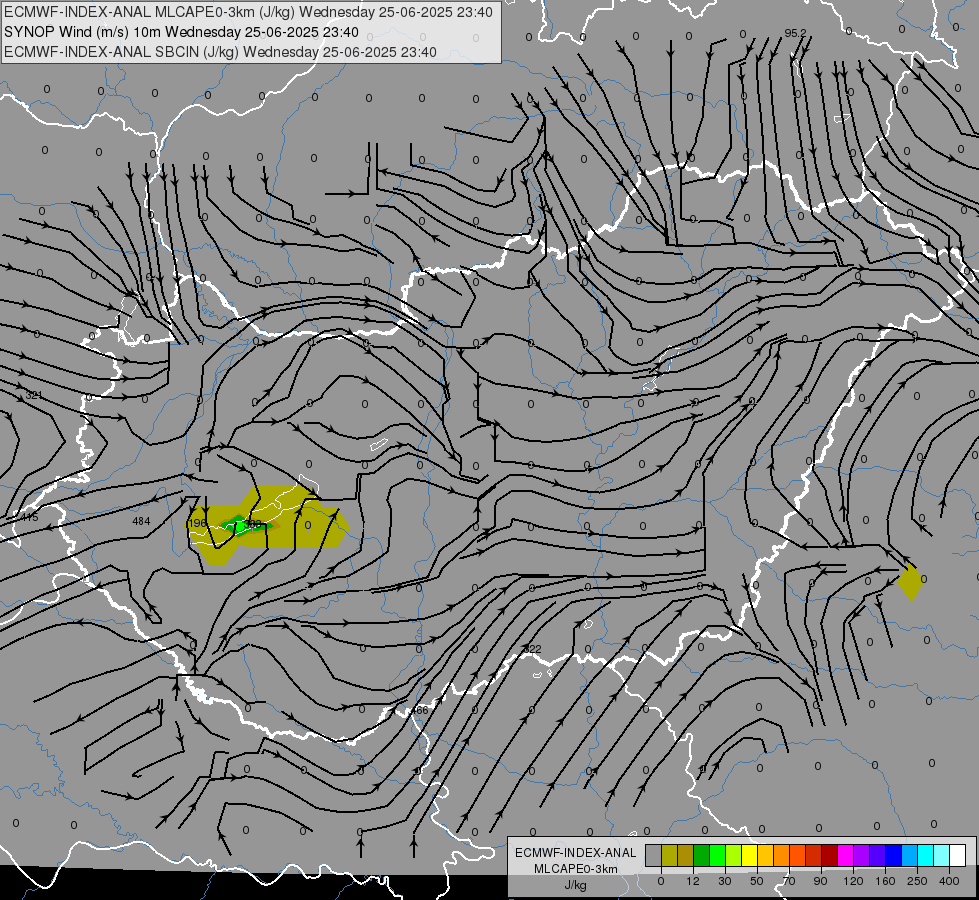Viewport: 979px width, 900px height.
Task: Click the legend scale value 250
Action: click(x=917, y=881)
